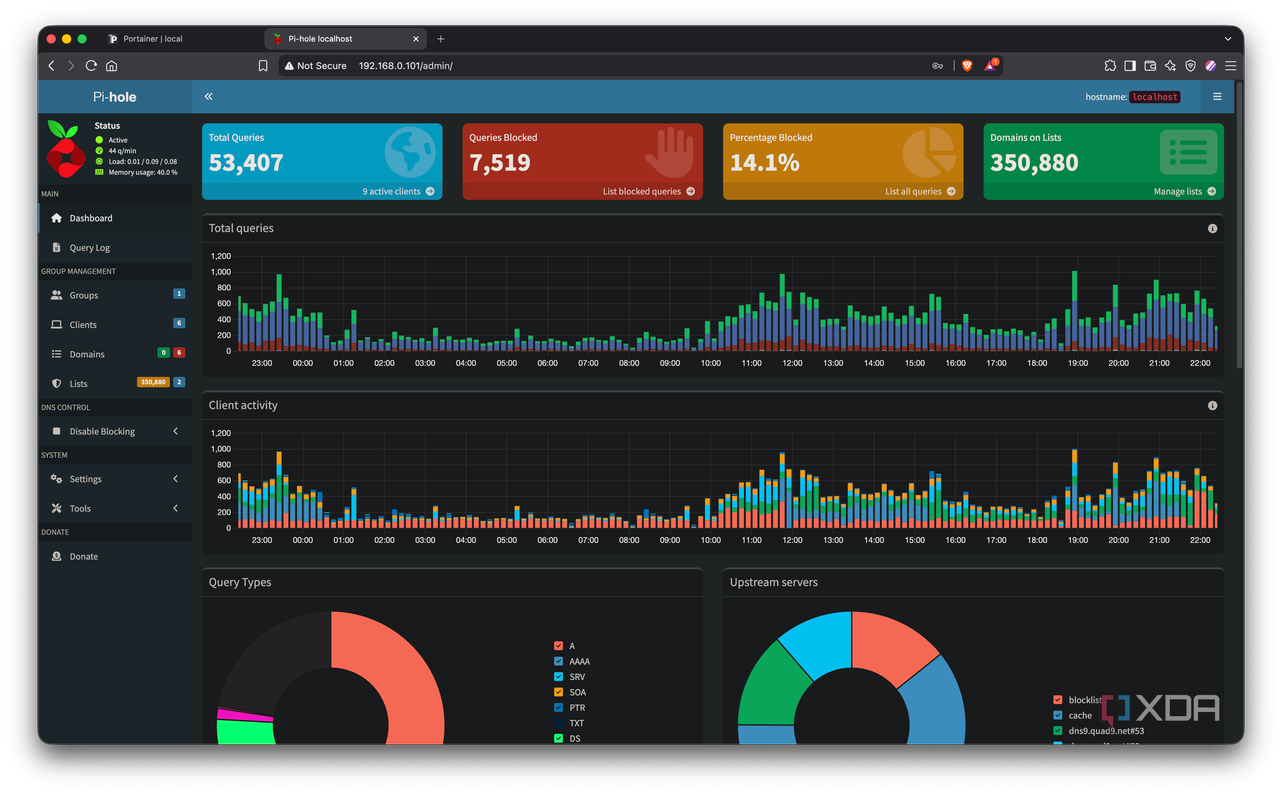Open Leo AI sparkle icon
The width and height of the screenshot is (1282, 794).
click(x=1170, y=66)
